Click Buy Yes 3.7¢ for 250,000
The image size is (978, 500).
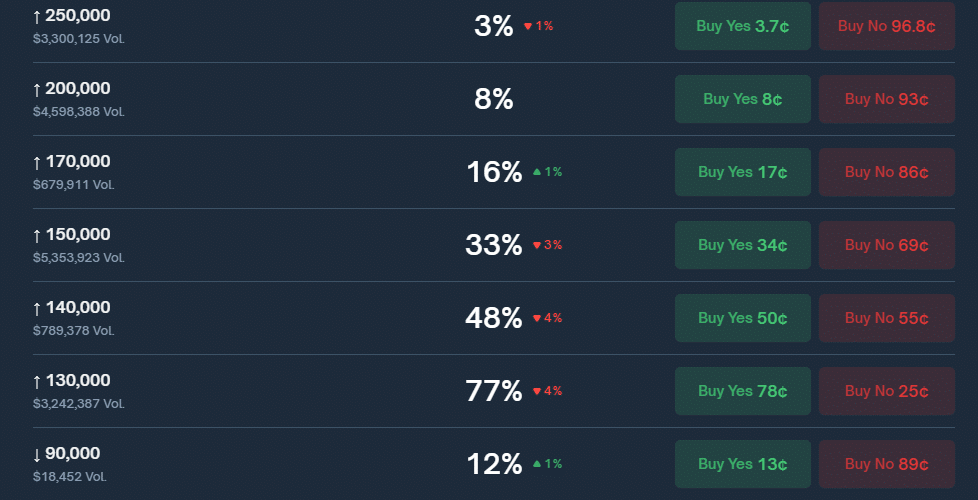[x=742, y=26]
